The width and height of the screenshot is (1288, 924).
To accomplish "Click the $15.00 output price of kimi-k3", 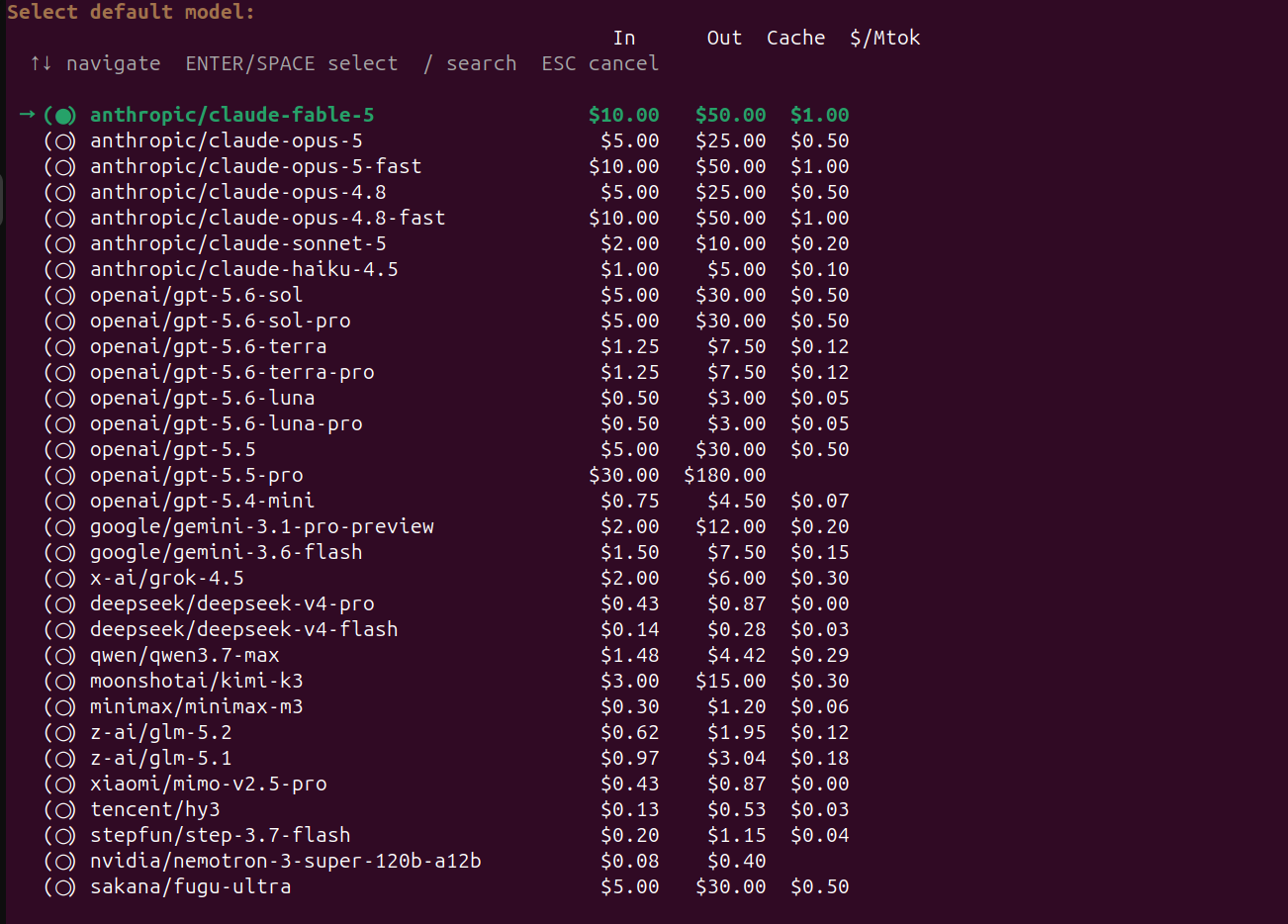I will (730, 681).
